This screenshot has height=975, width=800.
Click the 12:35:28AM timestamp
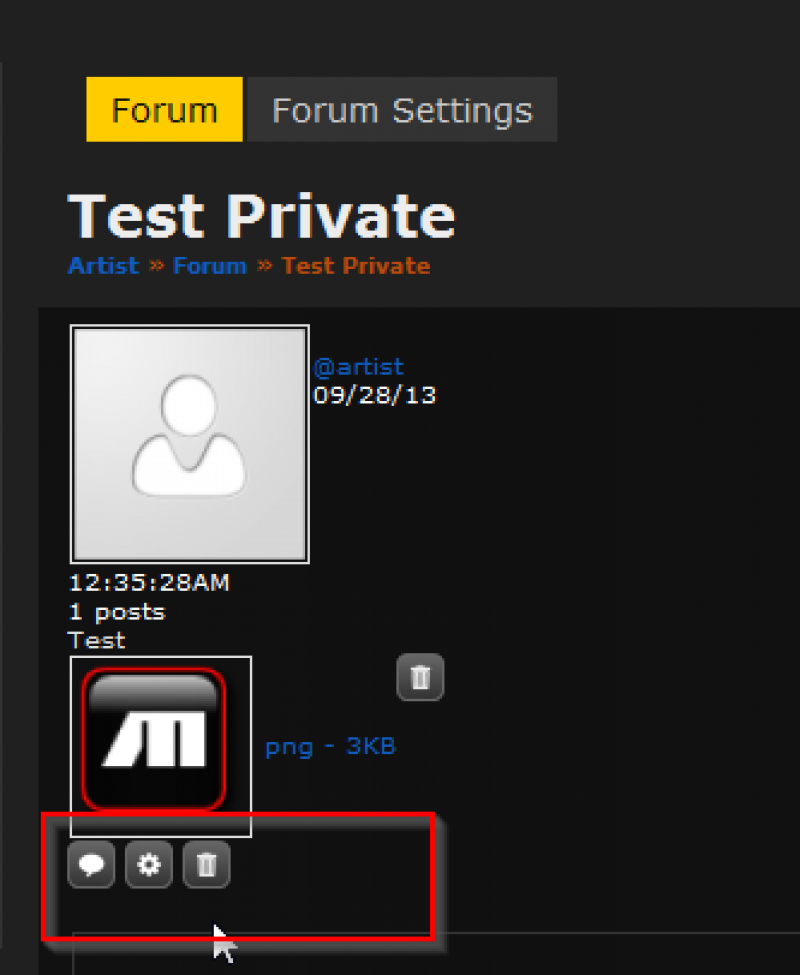point(149,583)
